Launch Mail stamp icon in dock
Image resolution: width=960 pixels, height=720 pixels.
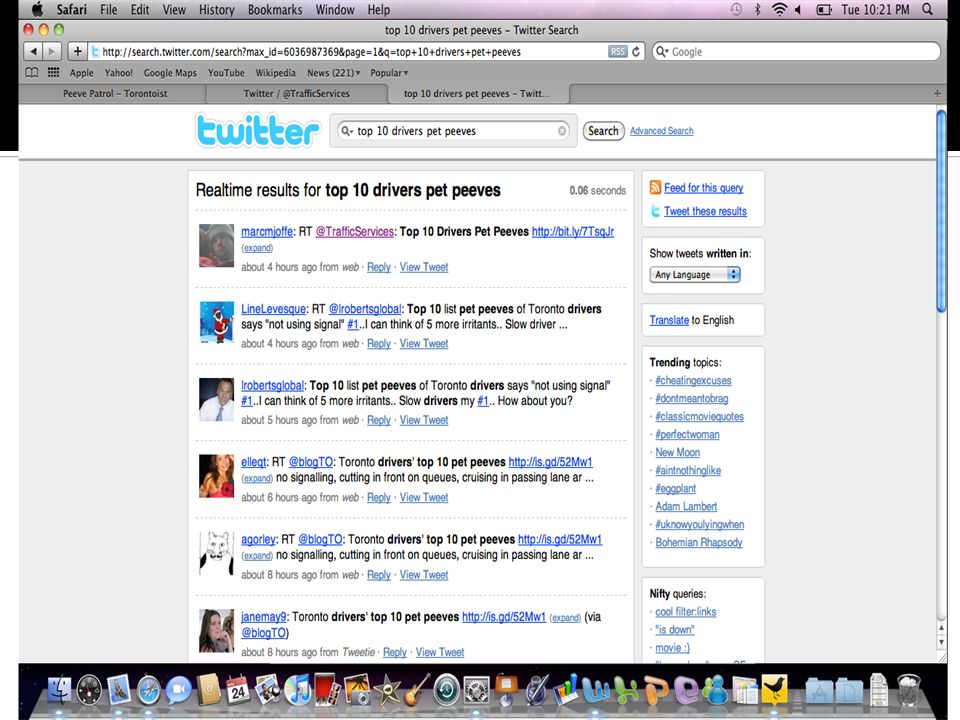click(x=119, y=690)
